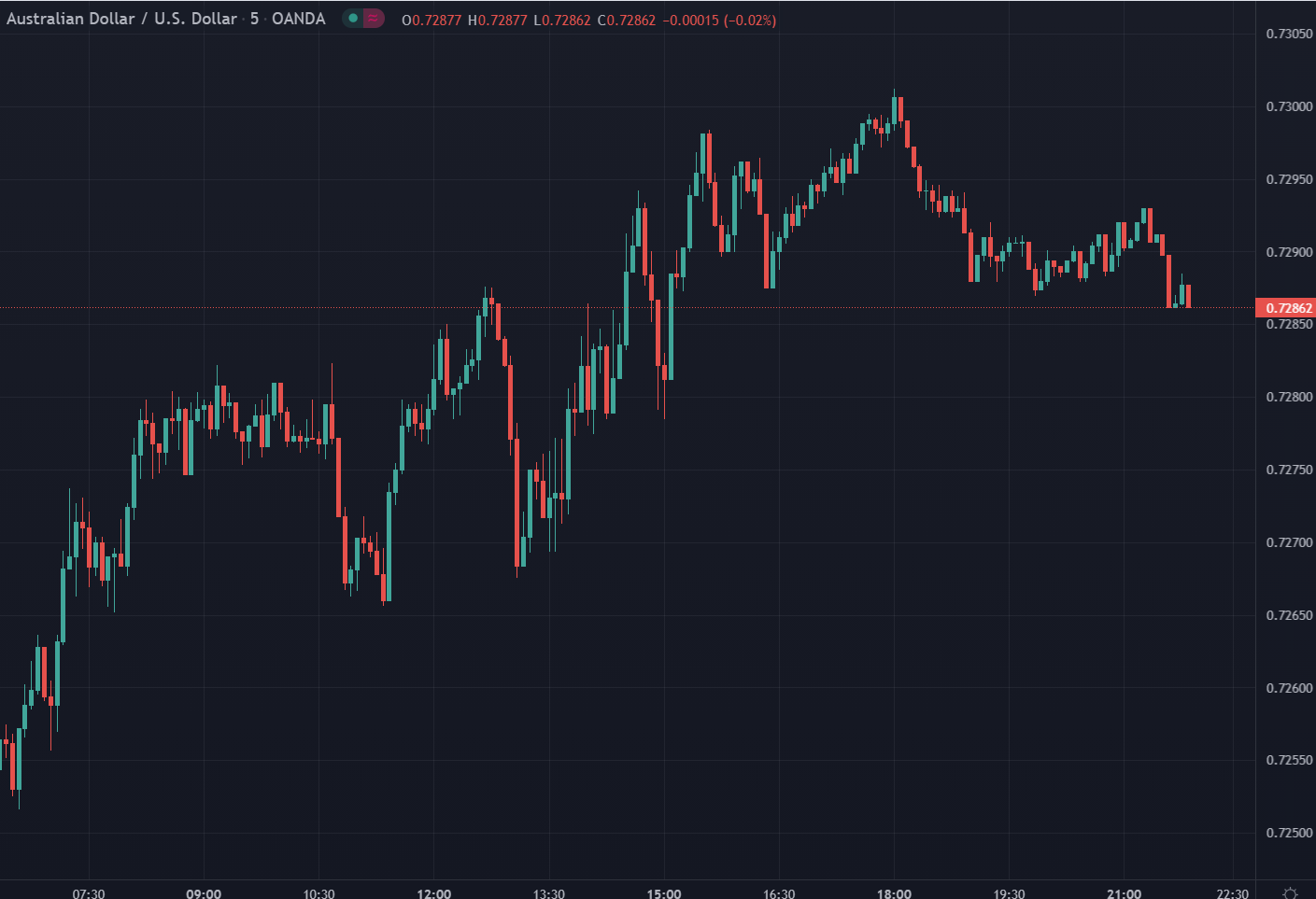
Task: Click the 0.72800 price axis label
Action: click(1289, 397)
